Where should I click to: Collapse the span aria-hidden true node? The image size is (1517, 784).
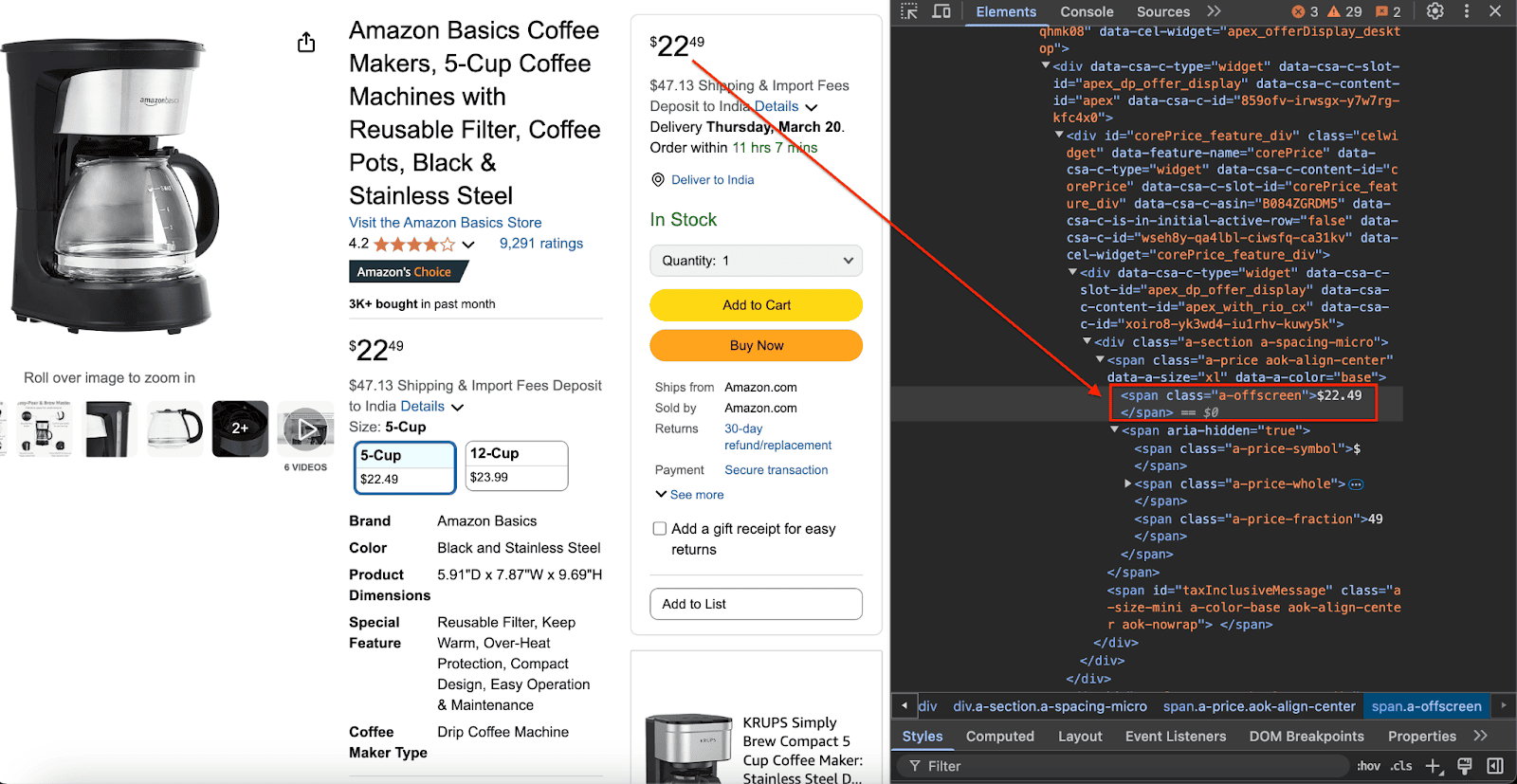pyautogui.click(x=1115, y=430)
